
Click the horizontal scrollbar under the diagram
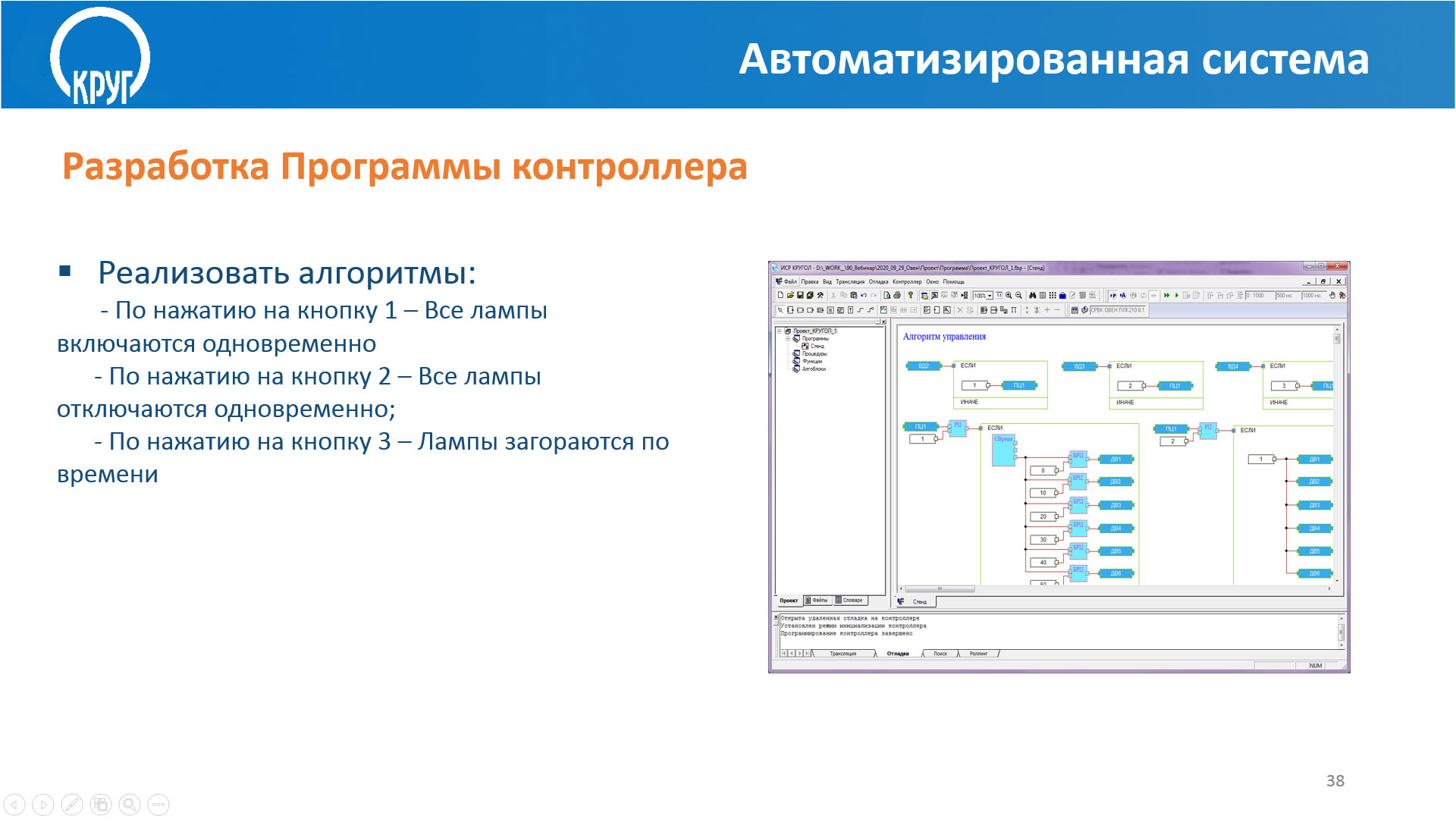click(1115, 588)
